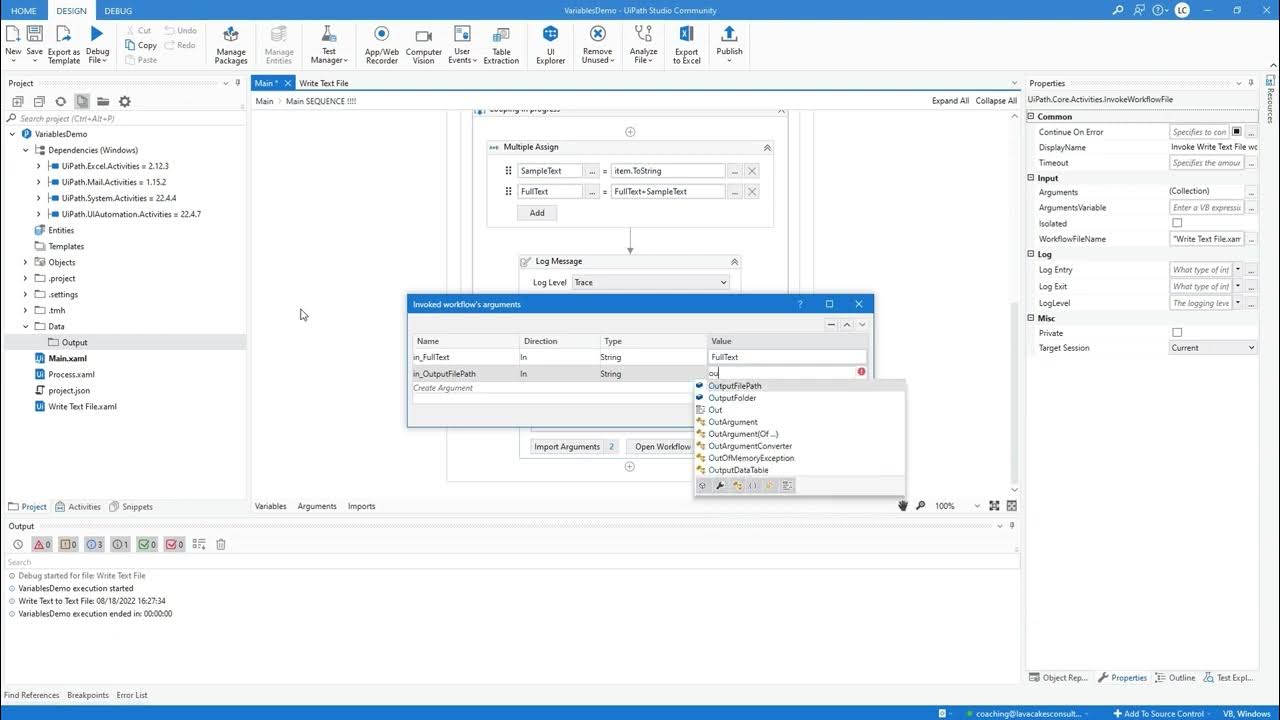Enable the Private checkbox
1280x720 pixels.
(1177, 332)
